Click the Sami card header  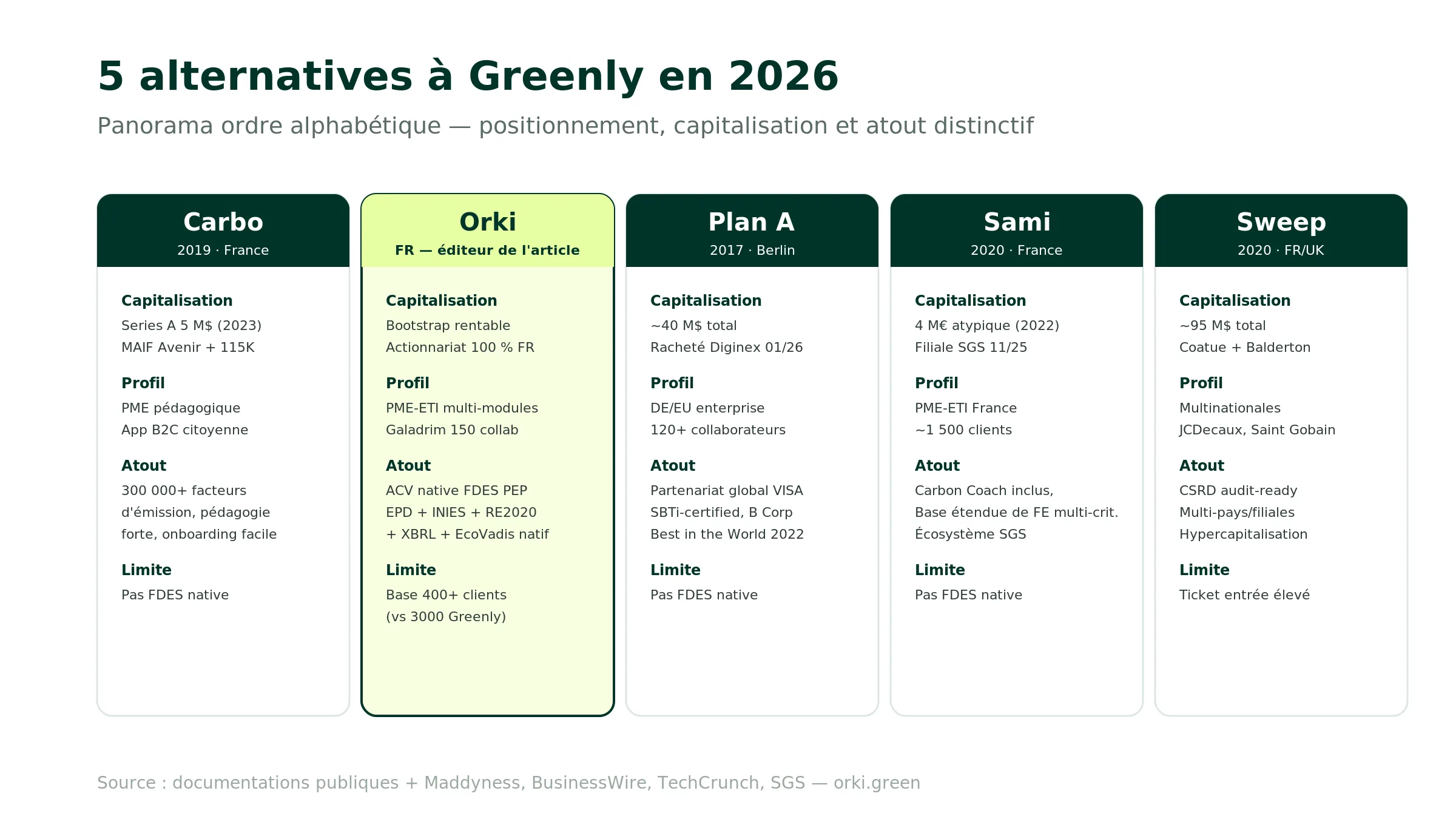point(1017,231)
